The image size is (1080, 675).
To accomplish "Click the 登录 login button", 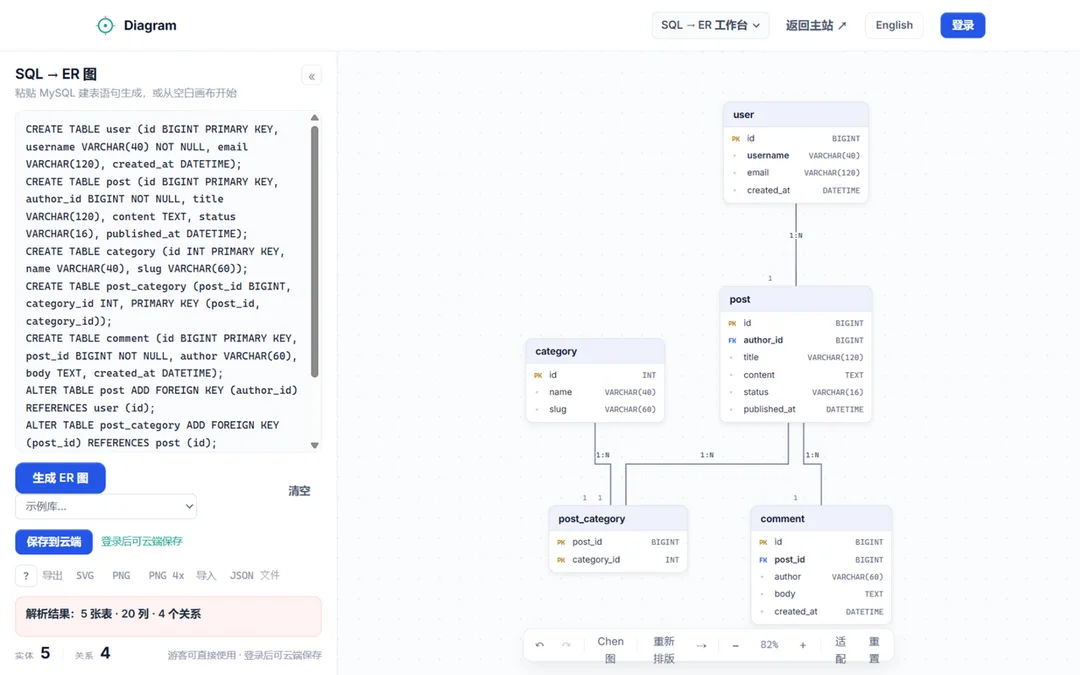I will 963,25.
